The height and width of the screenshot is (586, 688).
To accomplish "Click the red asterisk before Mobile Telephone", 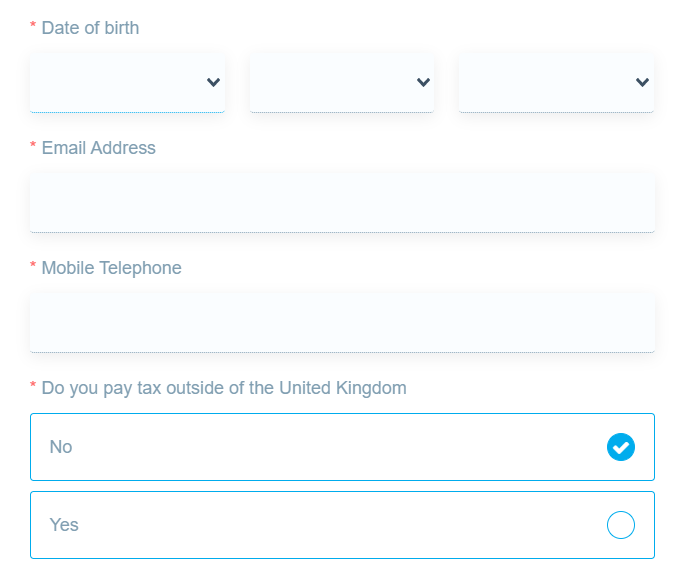I will point(33,266).
